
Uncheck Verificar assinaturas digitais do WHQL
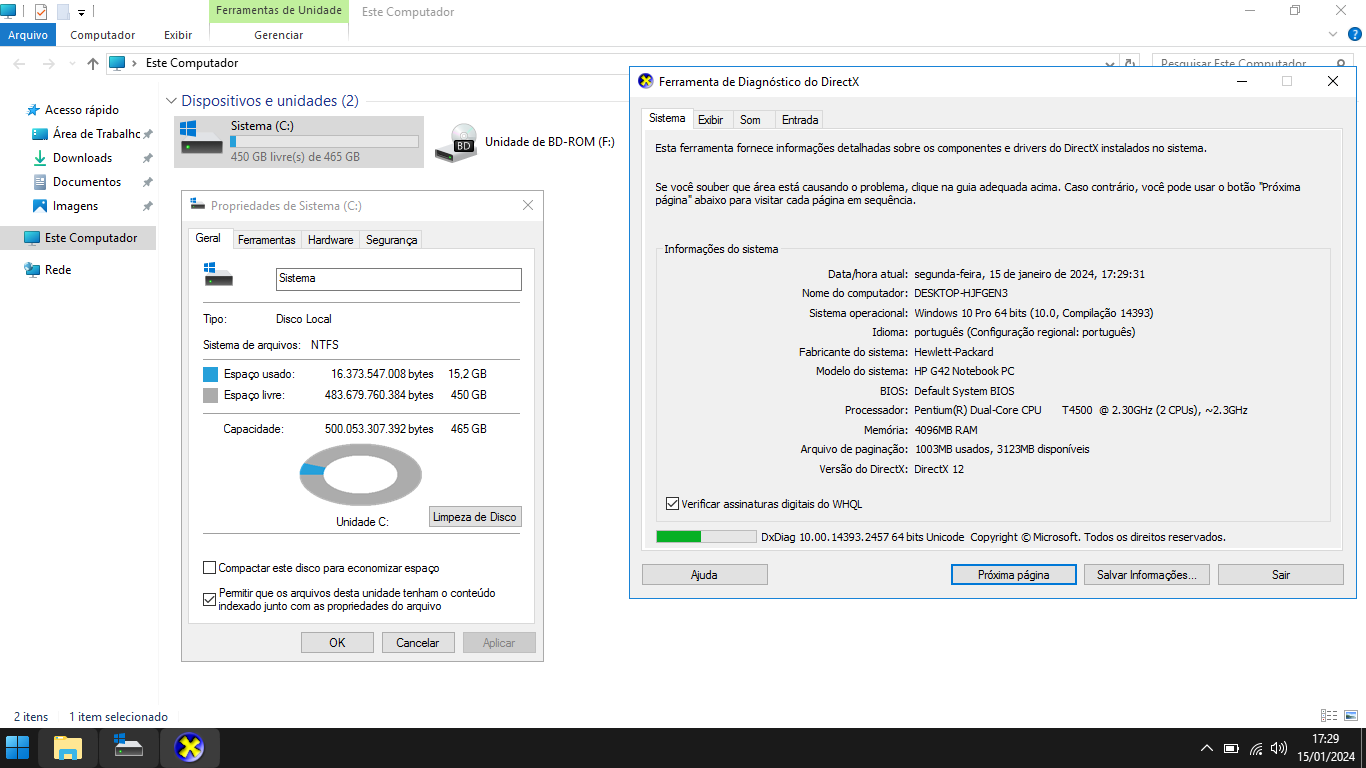pos(672,504)
